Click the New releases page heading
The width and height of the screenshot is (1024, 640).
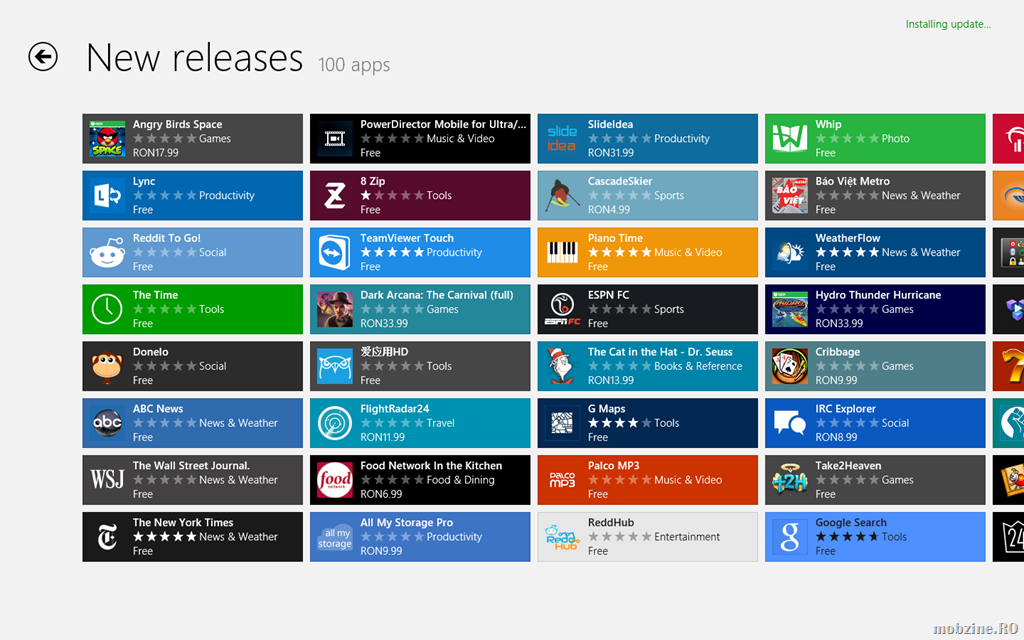195,57
